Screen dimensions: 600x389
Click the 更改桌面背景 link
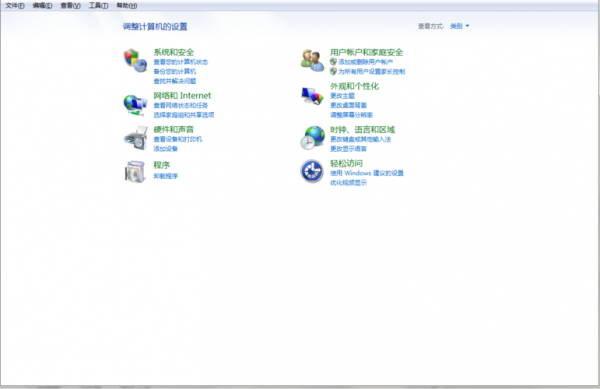click(x=349, y=105)
